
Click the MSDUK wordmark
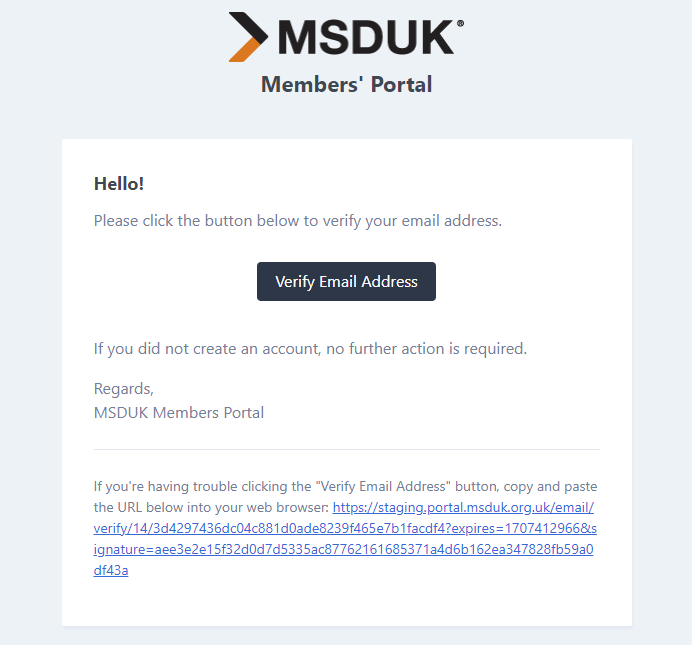[x=366, y=37]
